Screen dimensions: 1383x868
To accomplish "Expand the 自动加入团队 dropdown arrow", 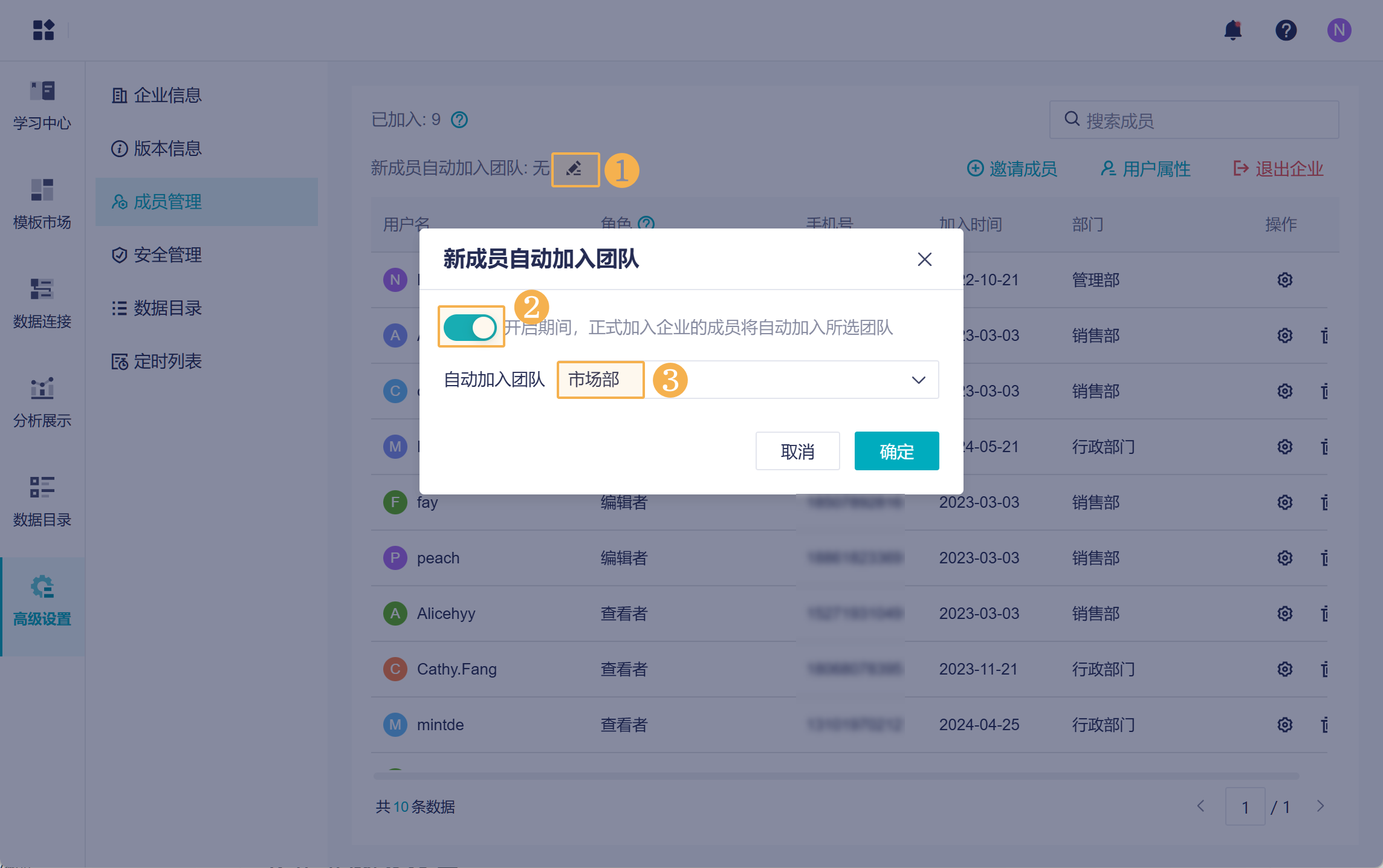I will pos(918,380).
